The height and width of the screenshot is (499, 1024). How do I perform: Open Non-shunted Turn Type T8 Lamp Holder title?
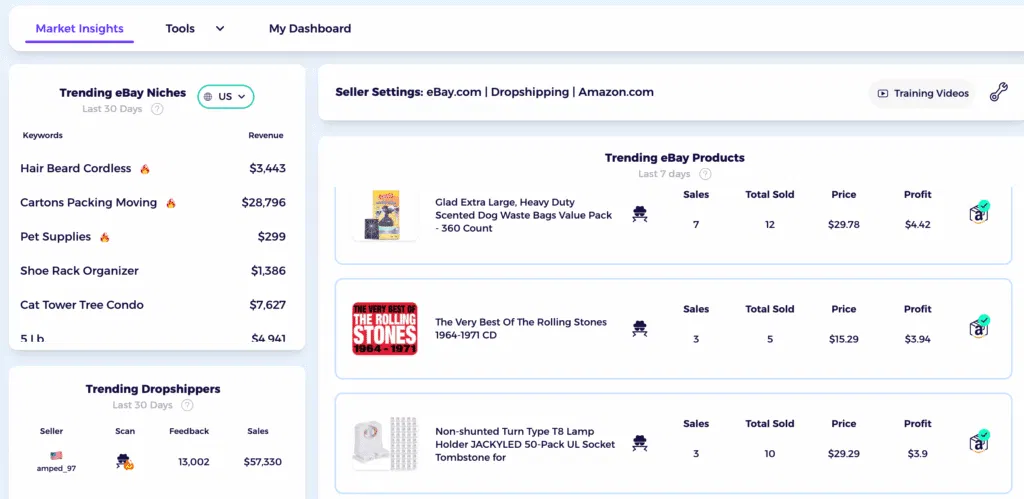coord(525,444)
